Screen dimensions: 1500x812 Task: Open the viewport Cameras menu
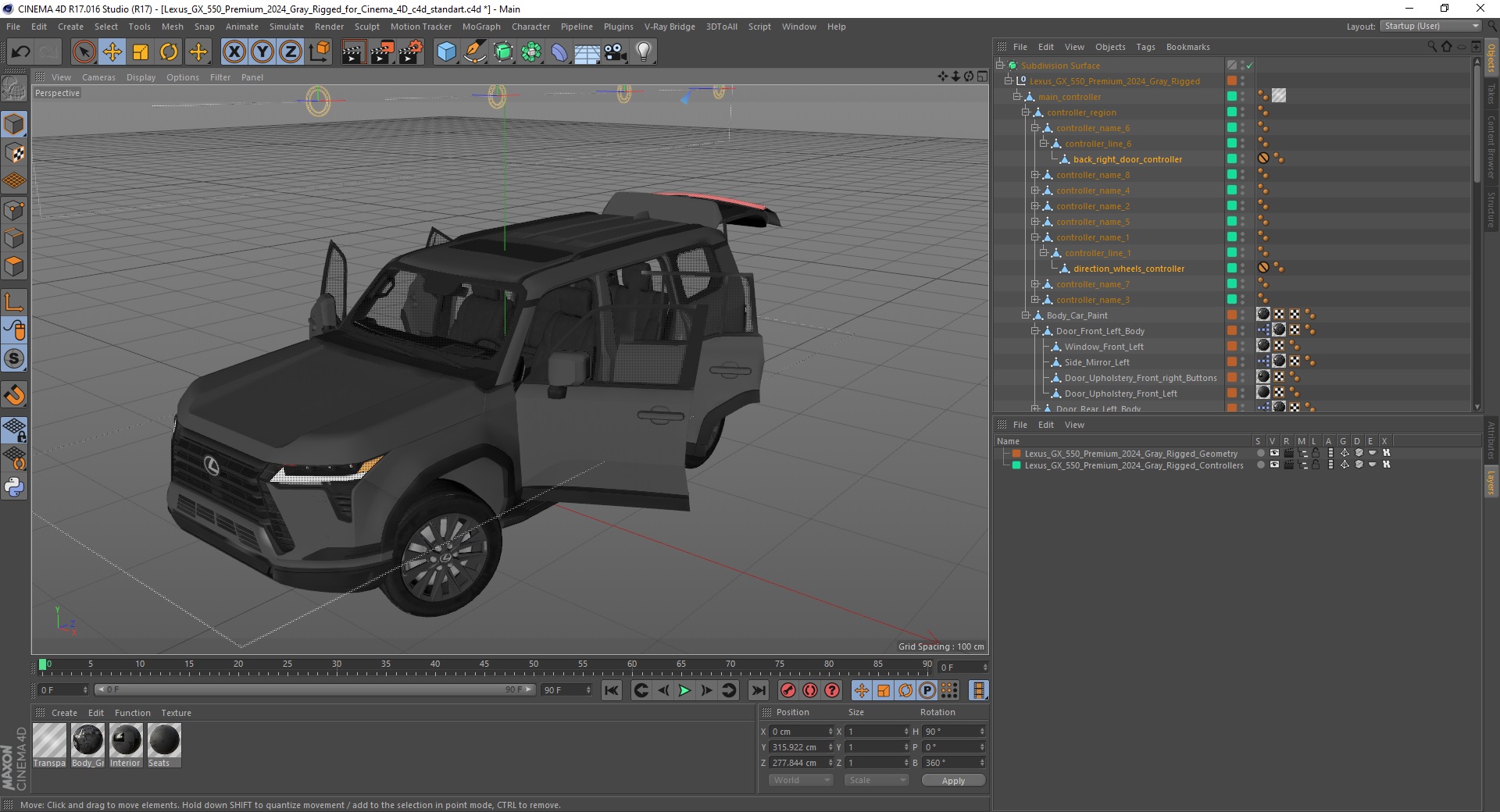[x=98, y=77]
